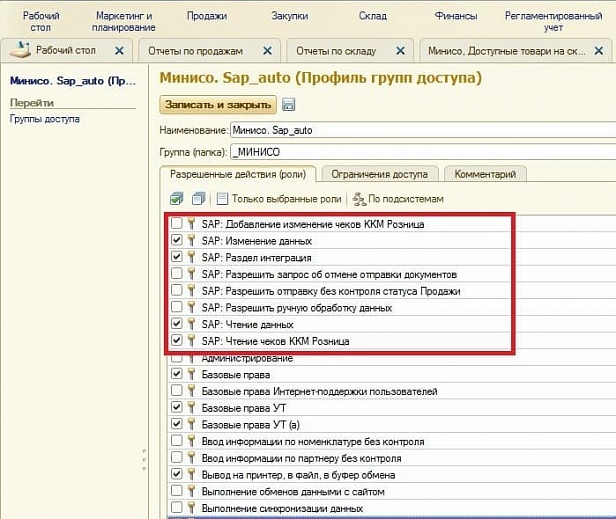Click key icon of SAP: Чтение чеков ККМ Розница
616x519 pixels.
191,341
